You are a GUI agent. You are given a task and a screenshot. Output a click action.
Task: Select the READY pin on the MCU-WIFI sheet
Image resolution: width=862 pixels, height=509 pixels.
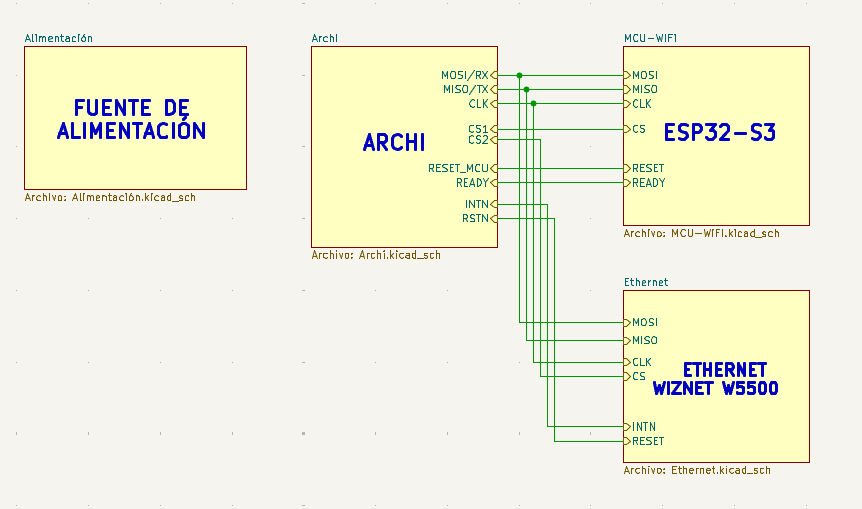coord(645,182)
